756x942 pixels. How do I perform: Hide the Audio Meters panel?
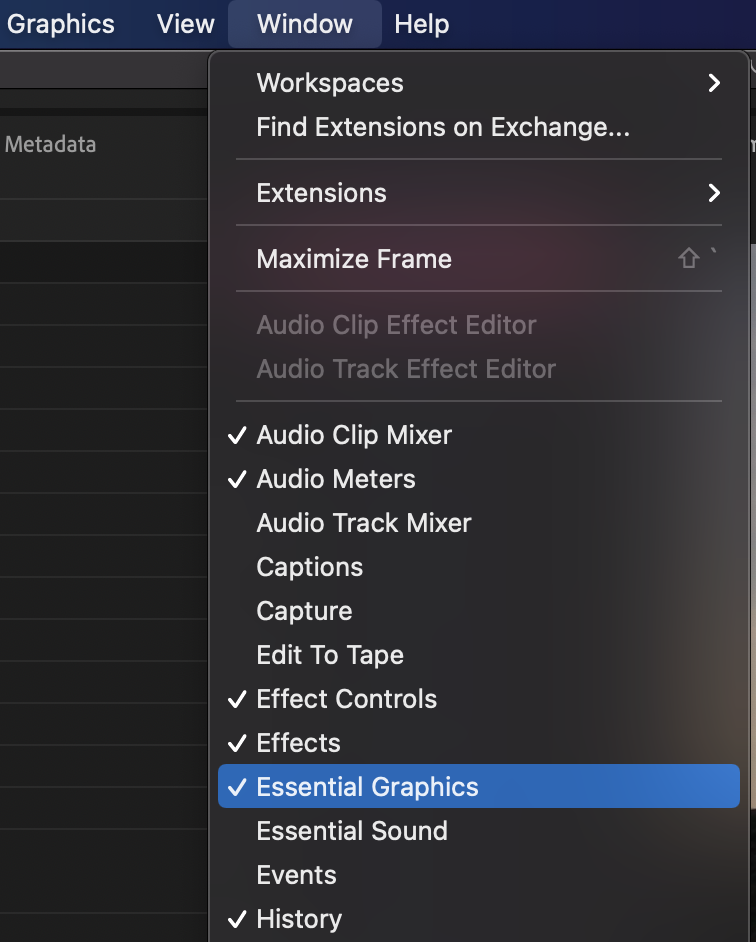(x=336, y=479)
